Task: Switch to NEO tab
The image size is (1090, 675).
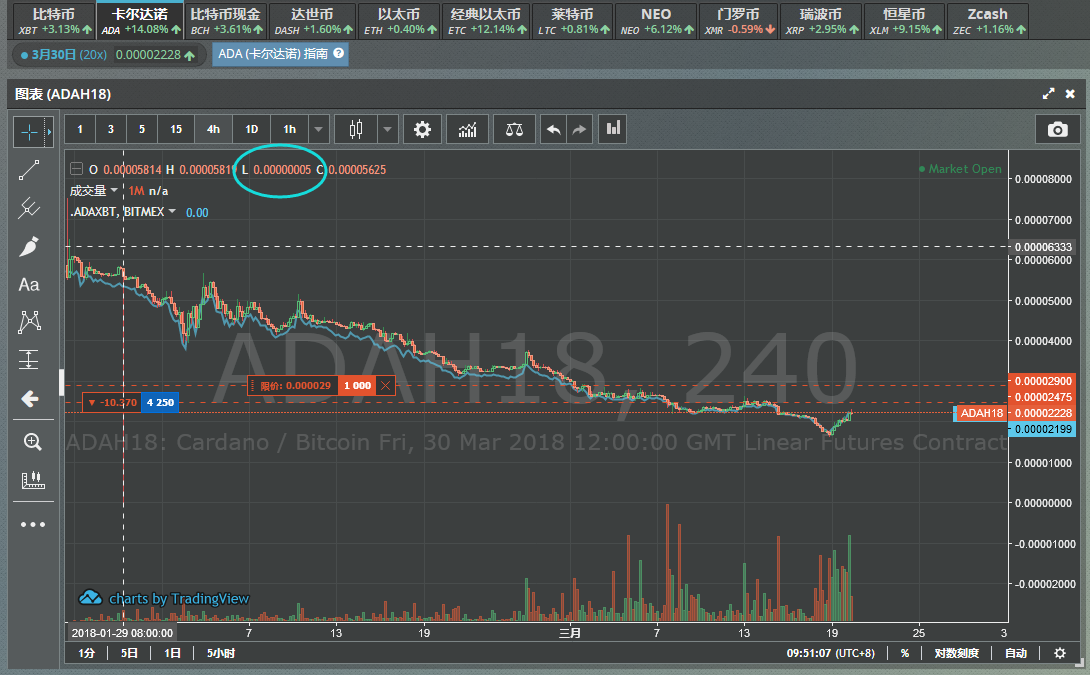Action: pyautogui.click(x=656, y=21)
